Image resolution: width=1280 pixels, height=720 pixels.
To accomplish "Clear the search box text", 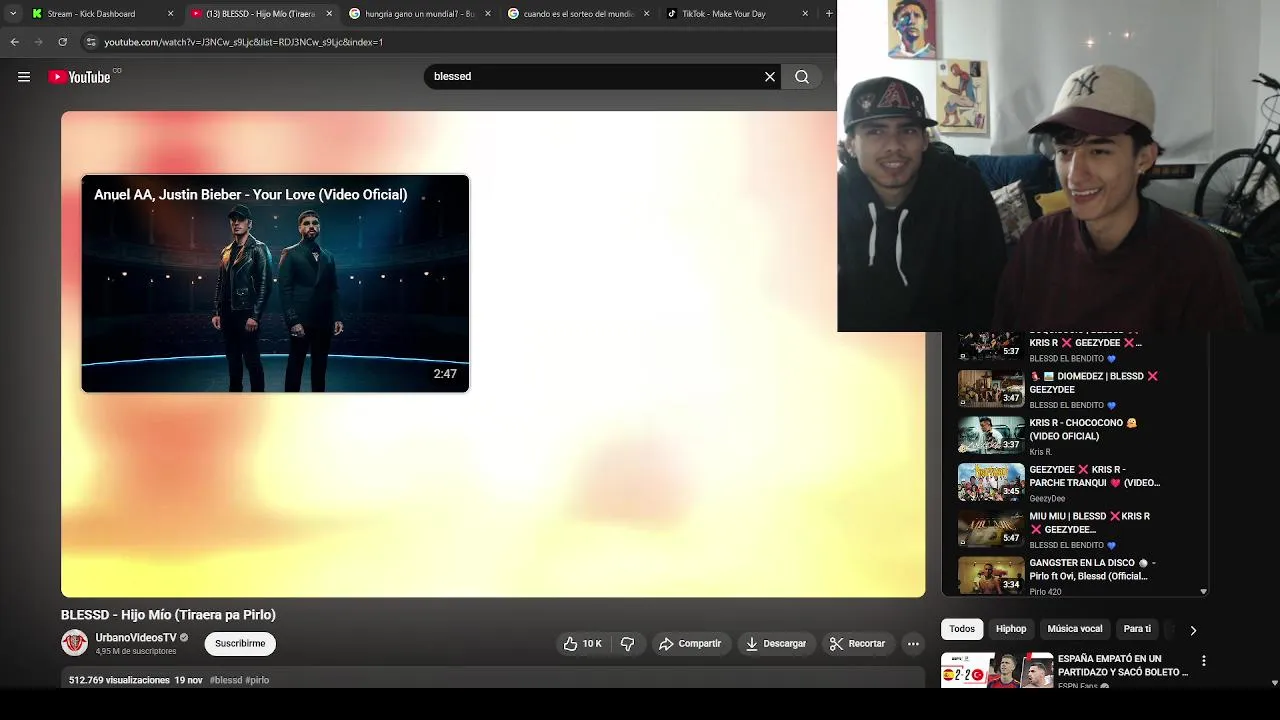I will (x=770, y=77).
